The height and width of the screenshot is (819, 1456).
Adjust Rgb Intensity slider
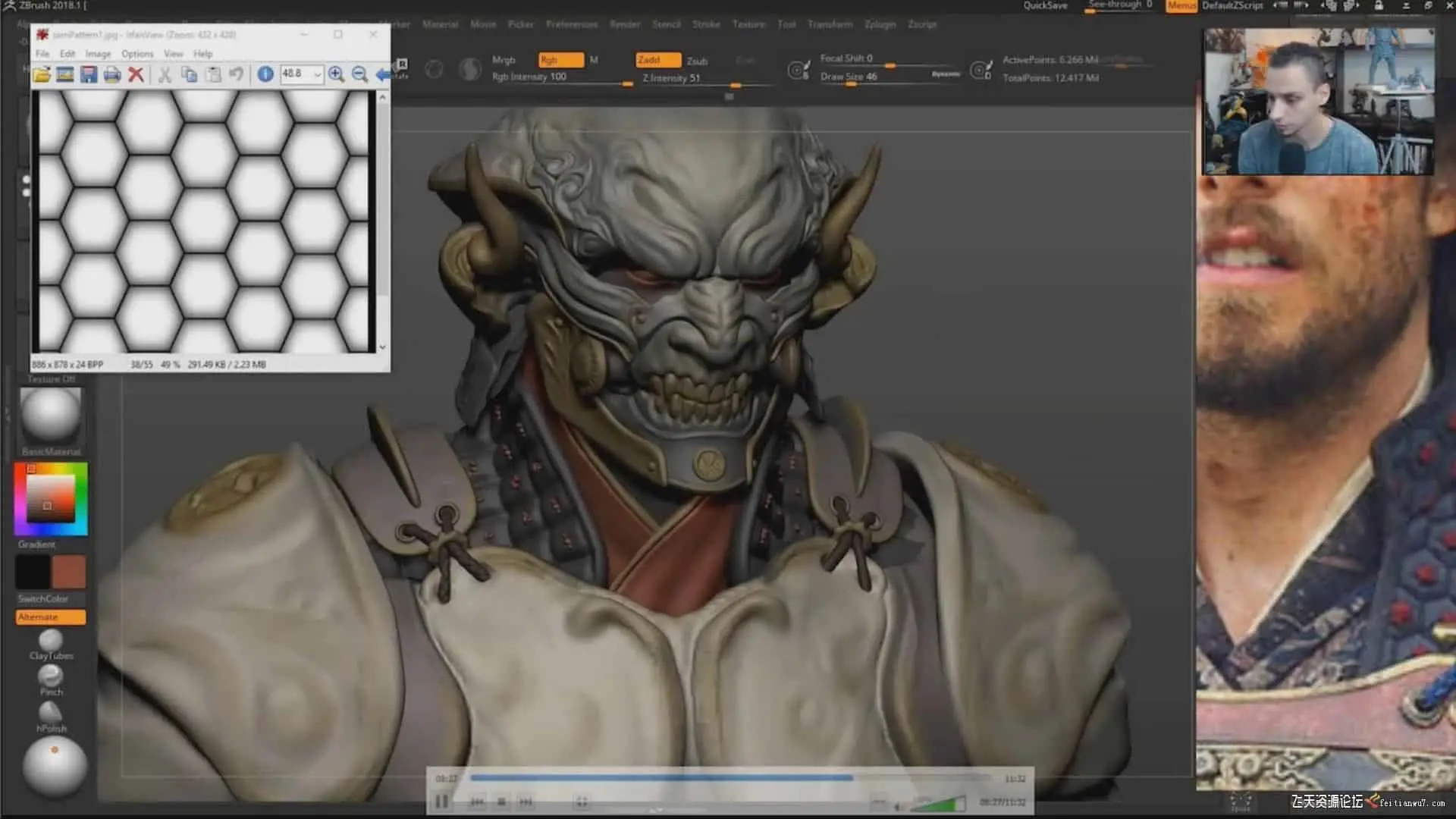point(561,77)
